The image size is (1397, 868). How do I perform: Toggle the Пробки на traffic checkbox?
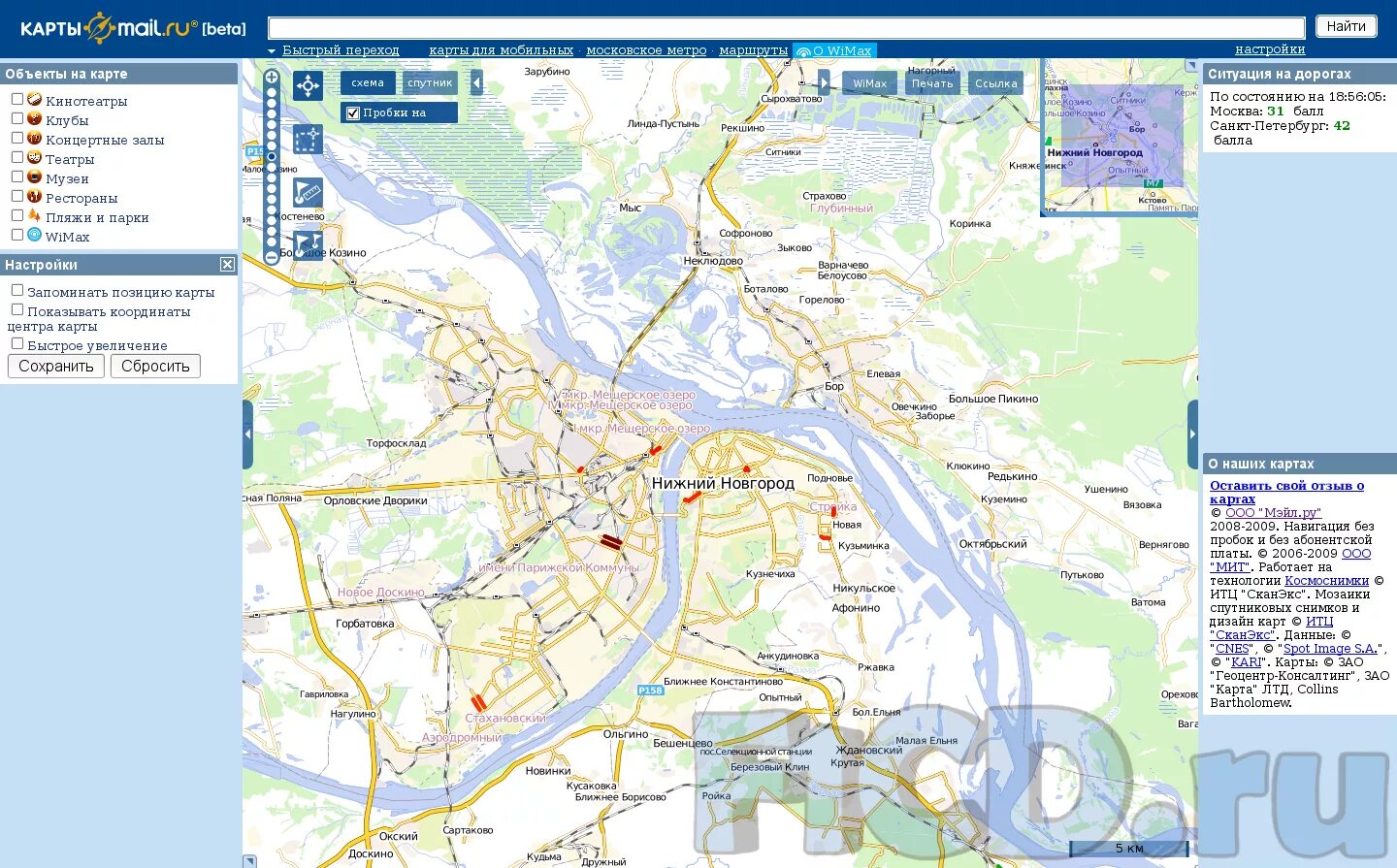pos(353,113)
